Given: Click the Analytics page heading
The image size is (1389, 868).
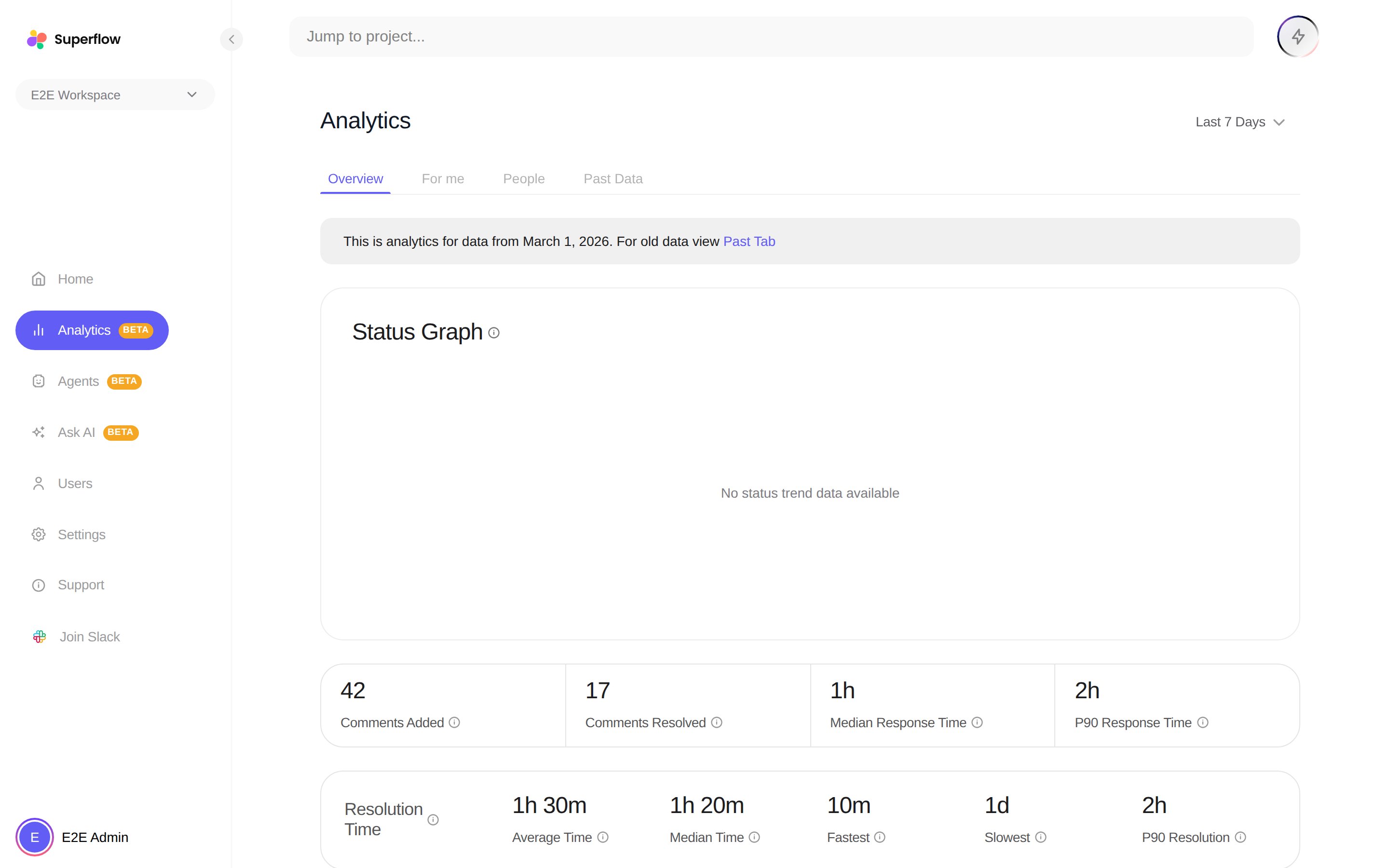Looking at the screenshot, I should click(x=365, y=121).
